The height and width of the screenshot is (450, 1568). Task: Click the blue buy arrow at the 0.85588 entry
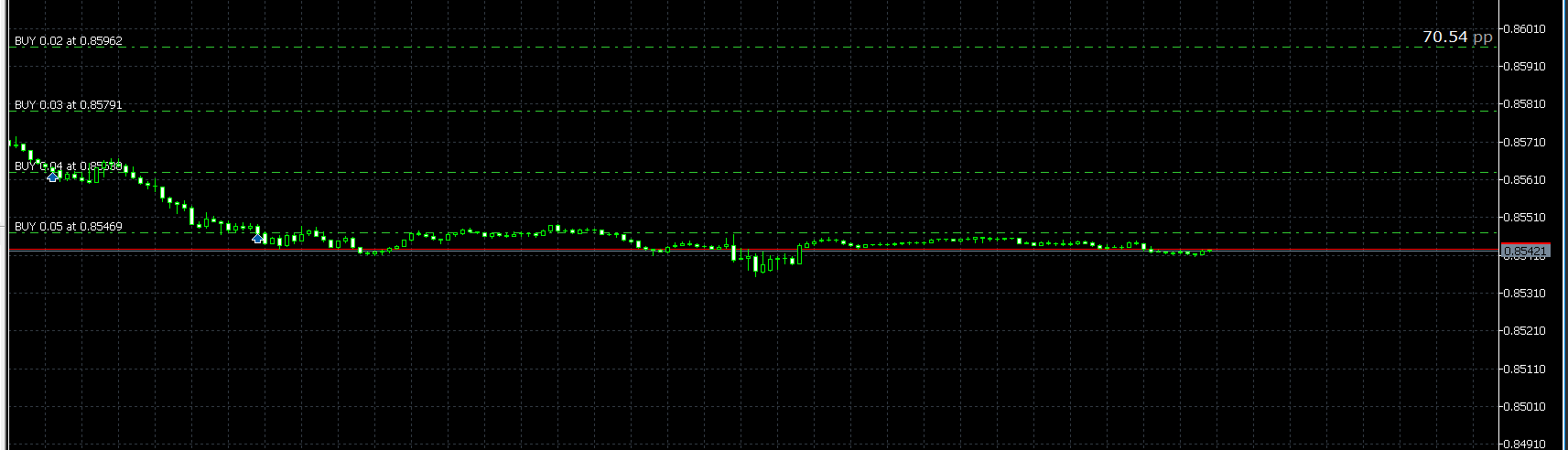[53, 176]
